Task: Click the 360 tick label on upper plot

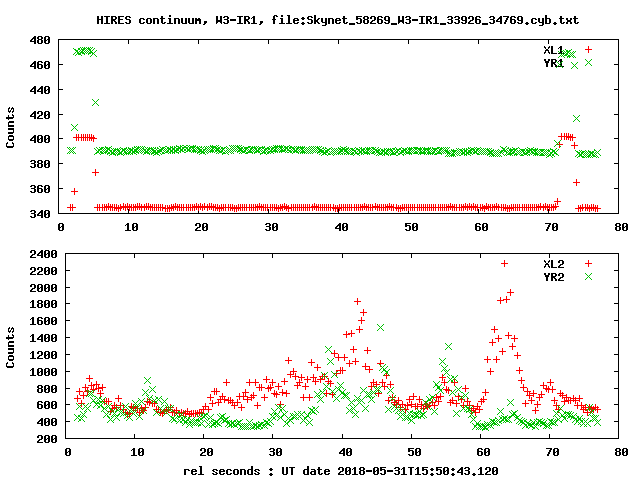Action: (40, 189)
